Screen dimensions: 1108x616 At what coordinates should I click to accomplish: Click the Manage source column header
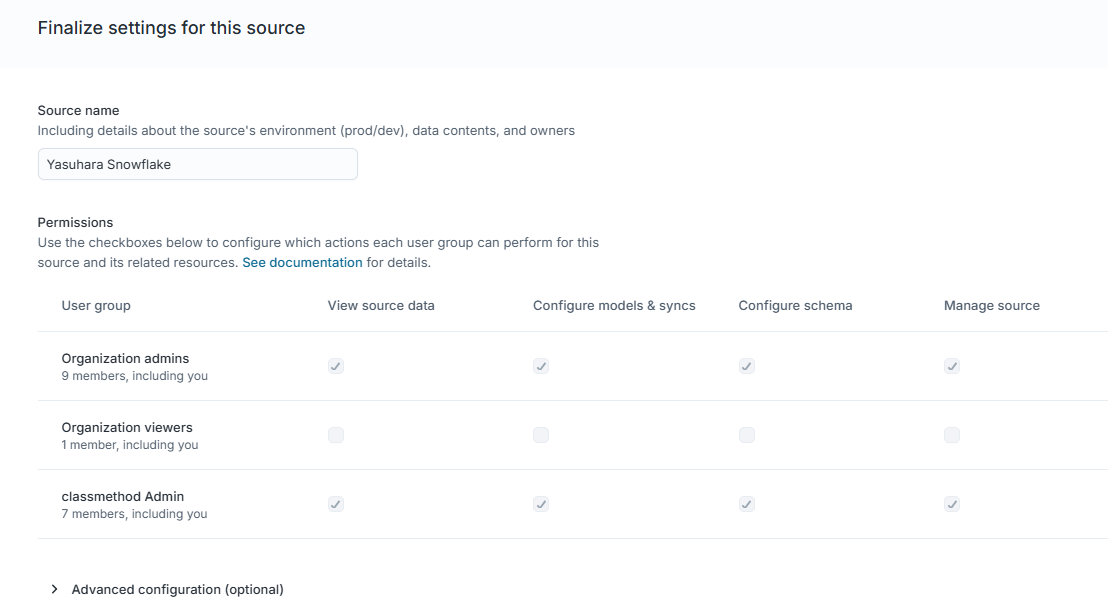(x=991, y=305)
